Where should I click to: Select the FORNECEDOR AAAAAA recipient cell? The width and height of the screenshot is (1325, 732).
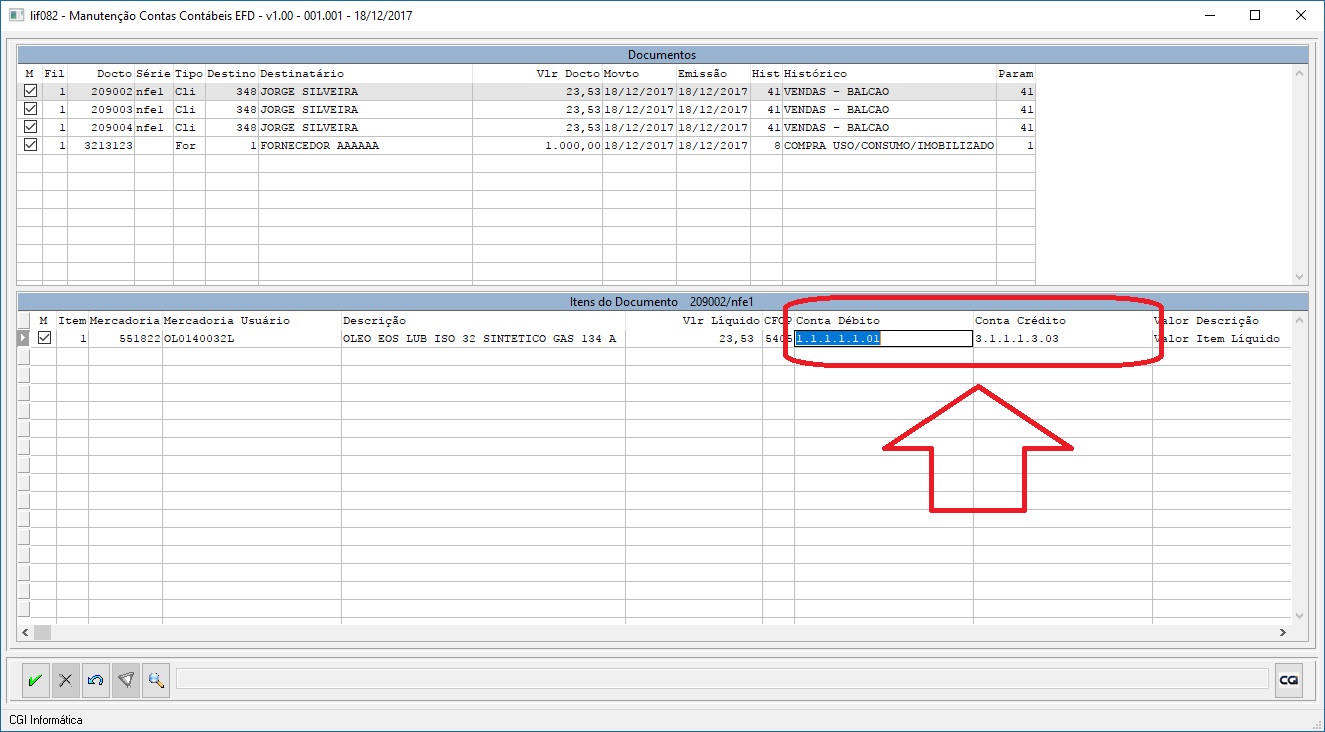point(365,146)
